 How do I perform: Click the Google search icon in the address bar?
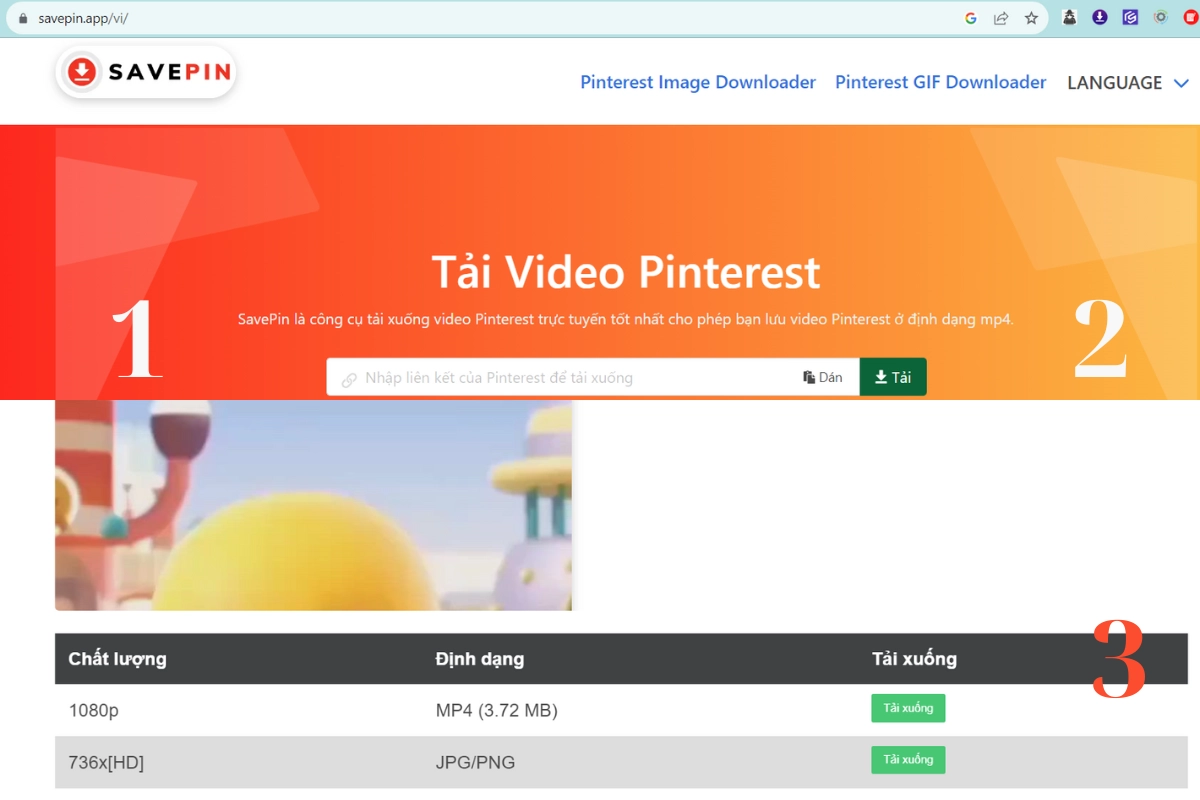coord(970,17)
